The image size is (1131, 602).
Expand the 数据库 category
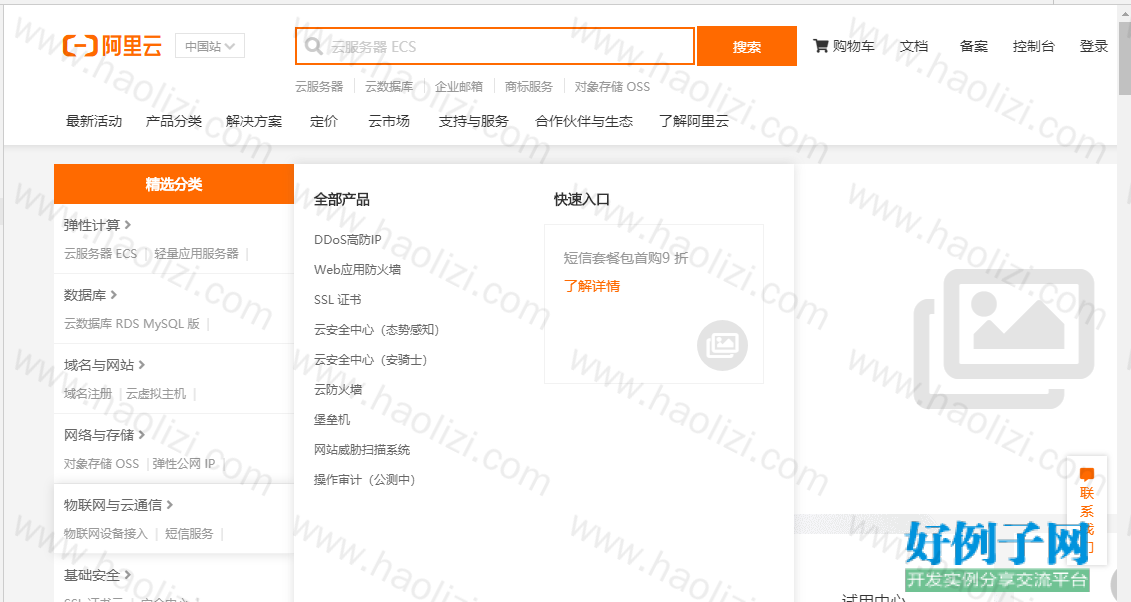click(x=90, y=295)
